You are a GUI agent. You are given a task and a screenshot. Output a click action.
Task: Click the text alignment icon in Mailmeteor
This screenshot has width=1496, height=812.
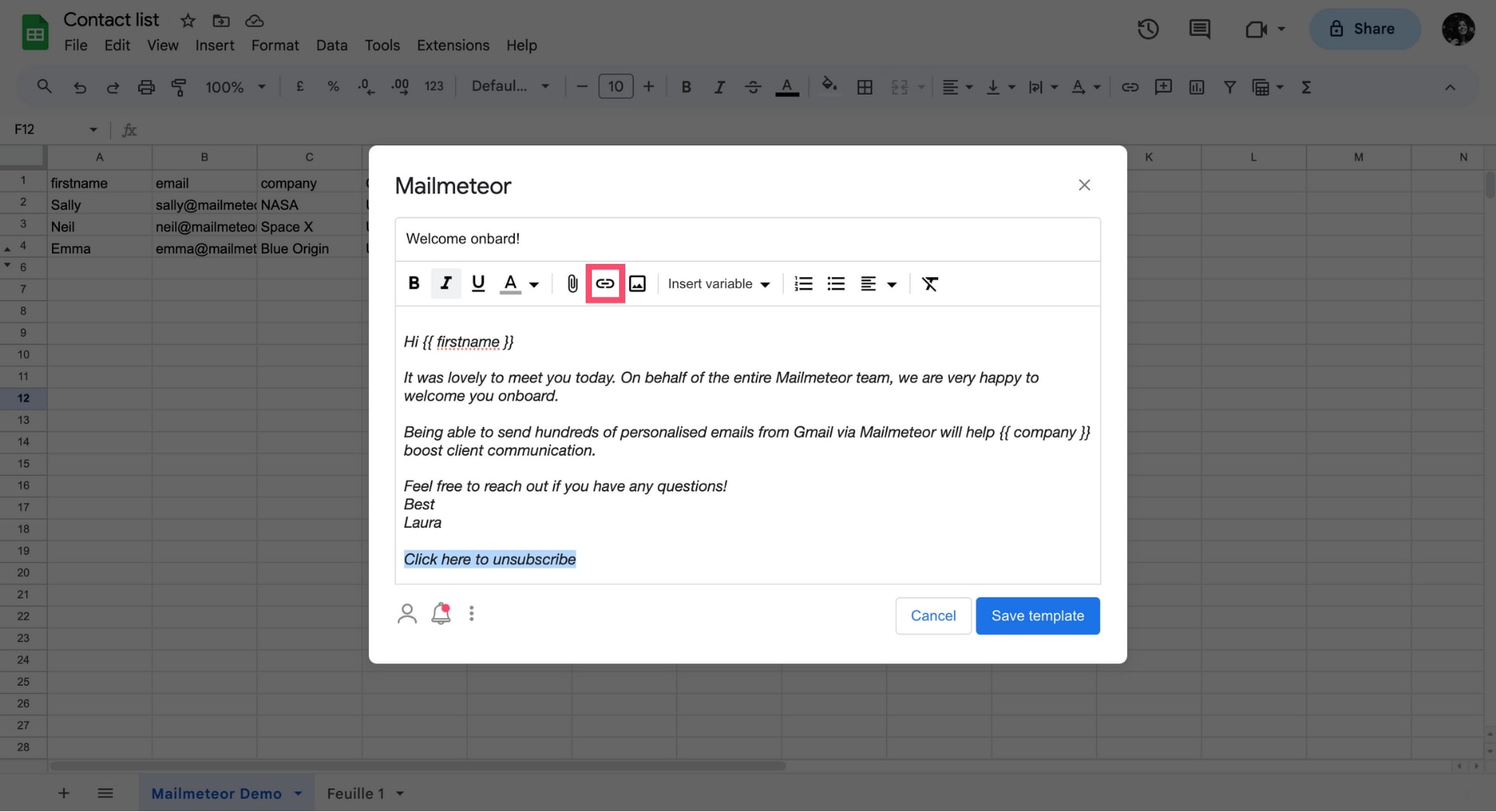coord(868,283)
